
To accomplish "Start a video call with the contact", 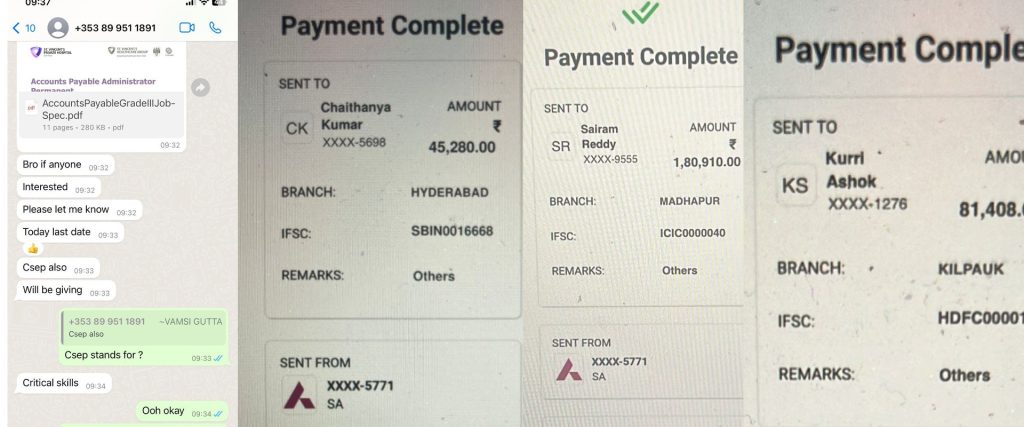I will [187, 28].
